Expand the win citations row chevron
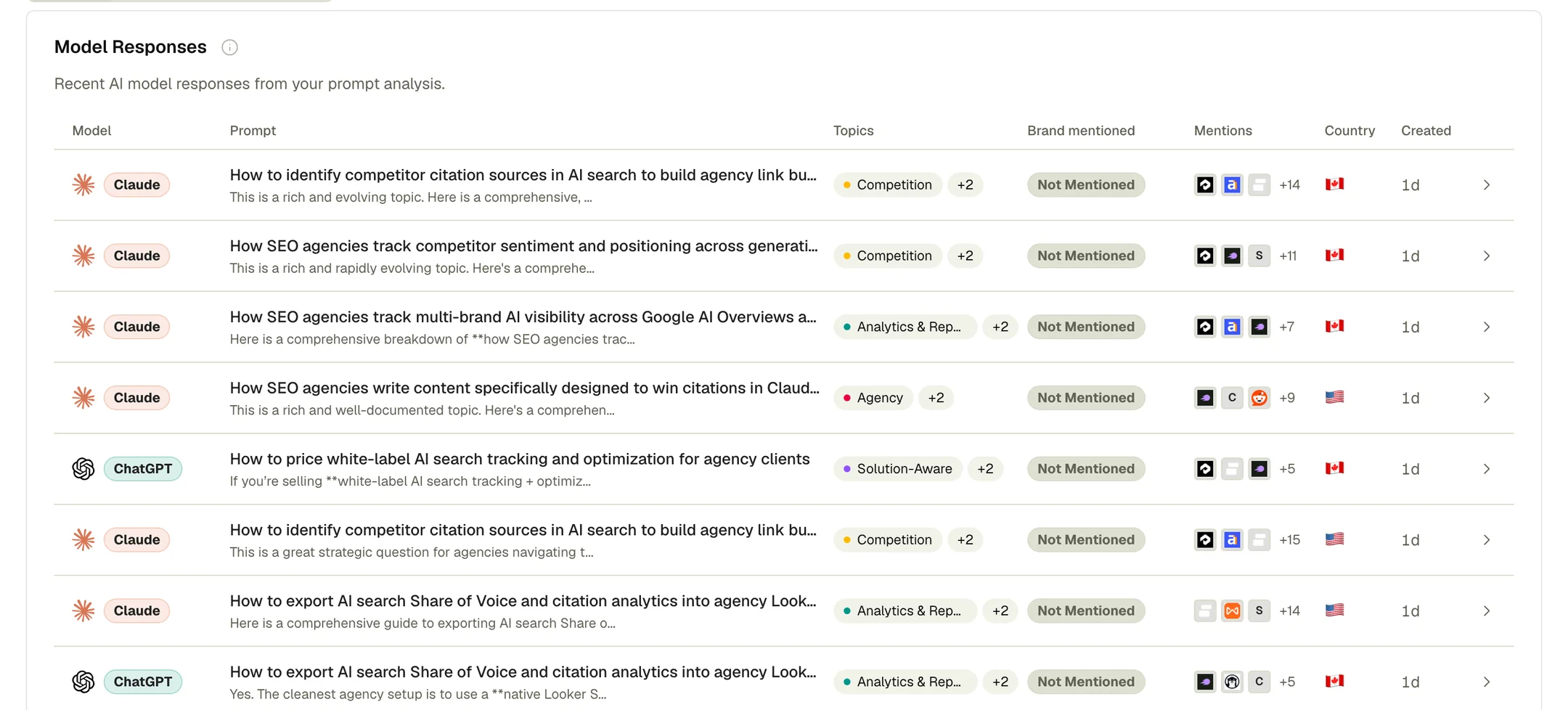Viewport: 1568px width, 710px height. pos(1487,398)
